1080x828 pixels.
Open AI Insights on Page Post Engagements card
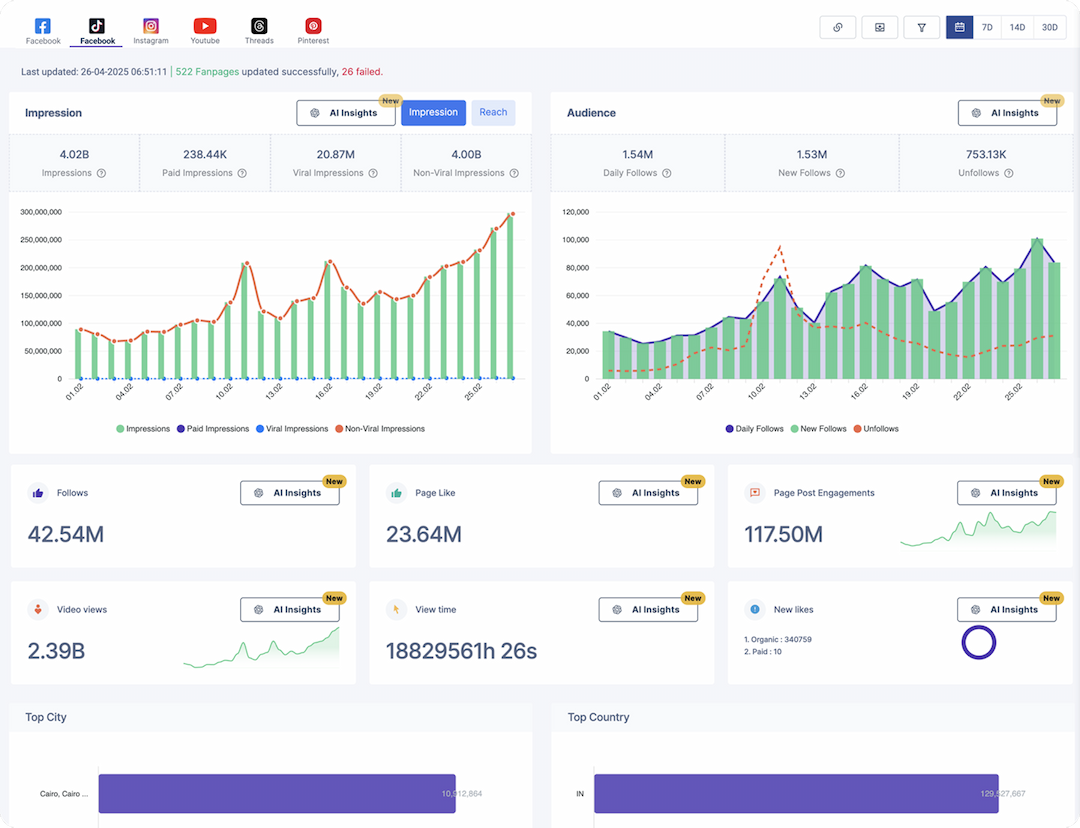click(1006, 493)
